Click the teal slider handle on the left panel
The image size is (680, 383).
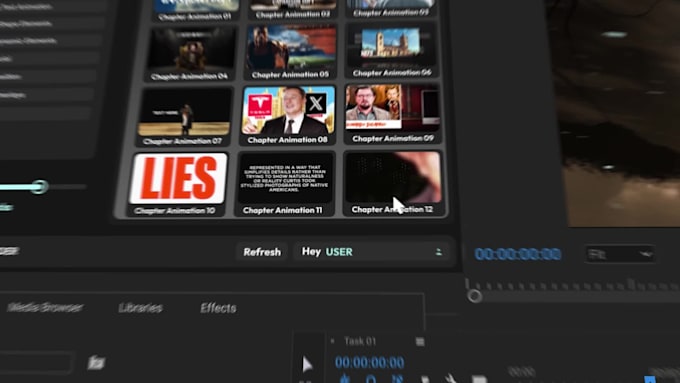pyautogui.click(x=39, y=187)
